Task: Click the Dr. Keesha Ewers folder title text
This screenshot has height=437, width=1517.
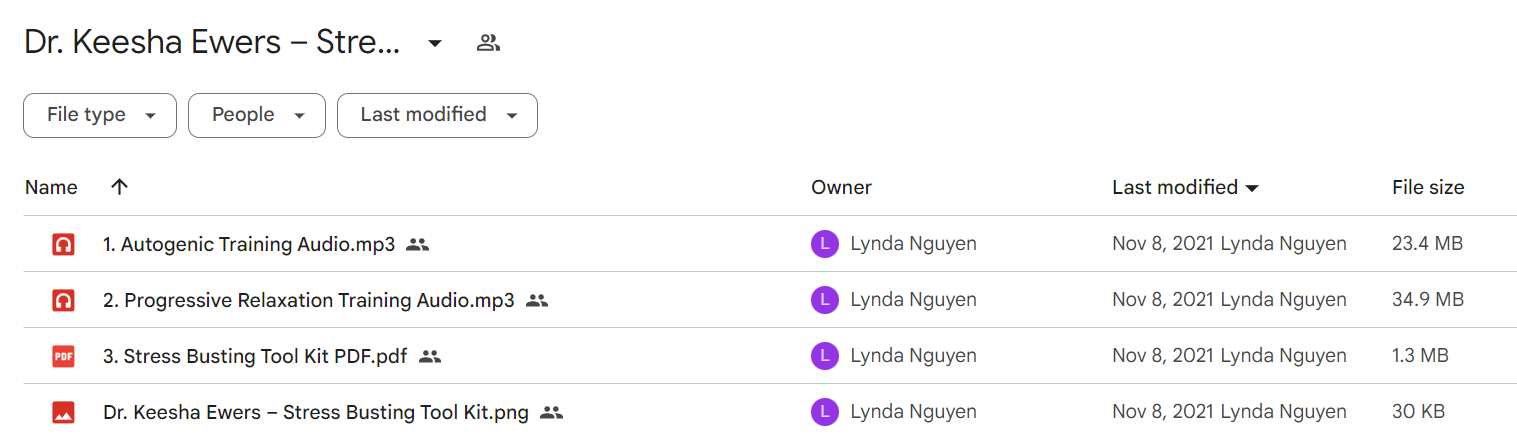Action: (212, 43)
